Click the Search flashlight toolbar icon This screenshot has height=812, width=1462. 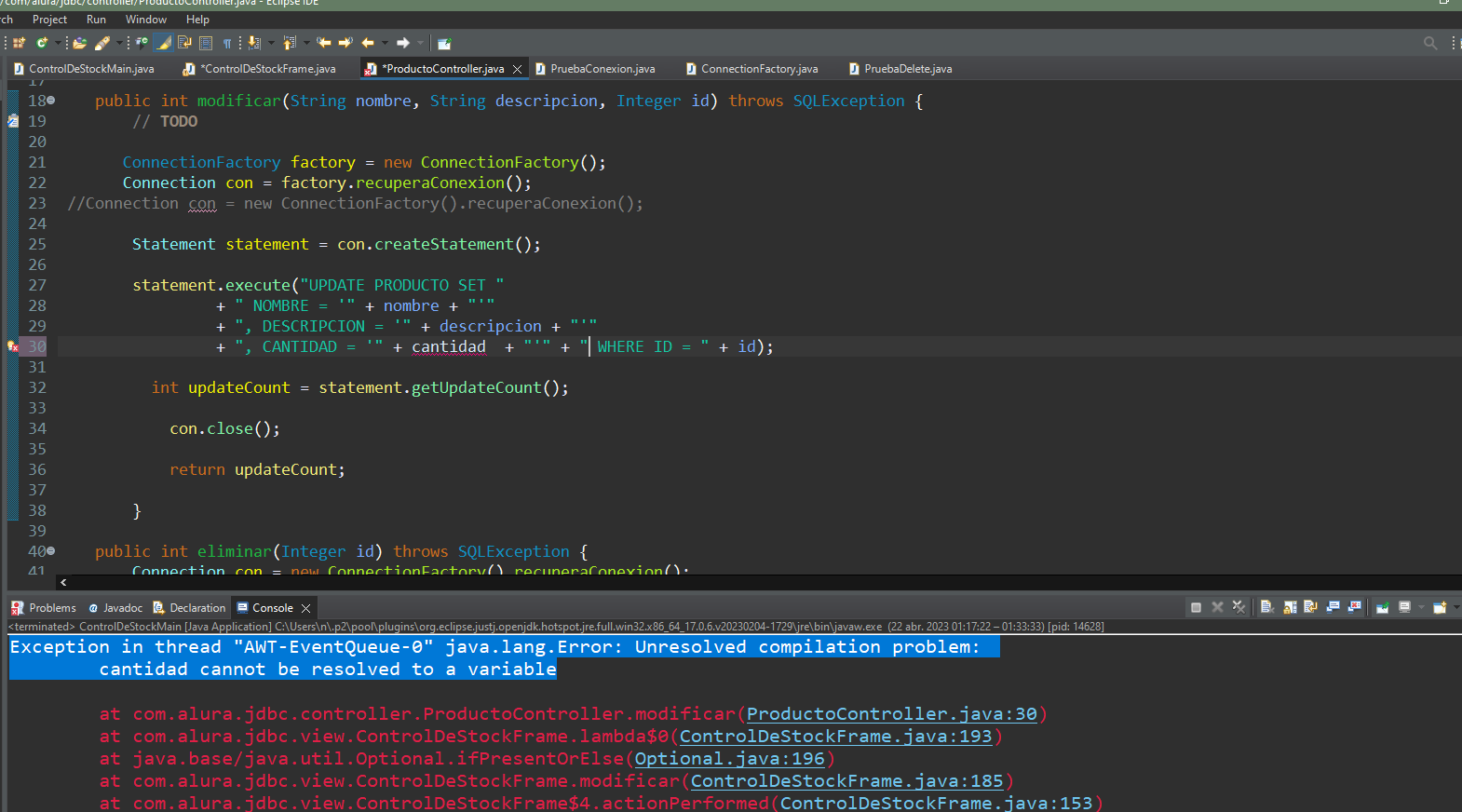(x=102, y=43)
